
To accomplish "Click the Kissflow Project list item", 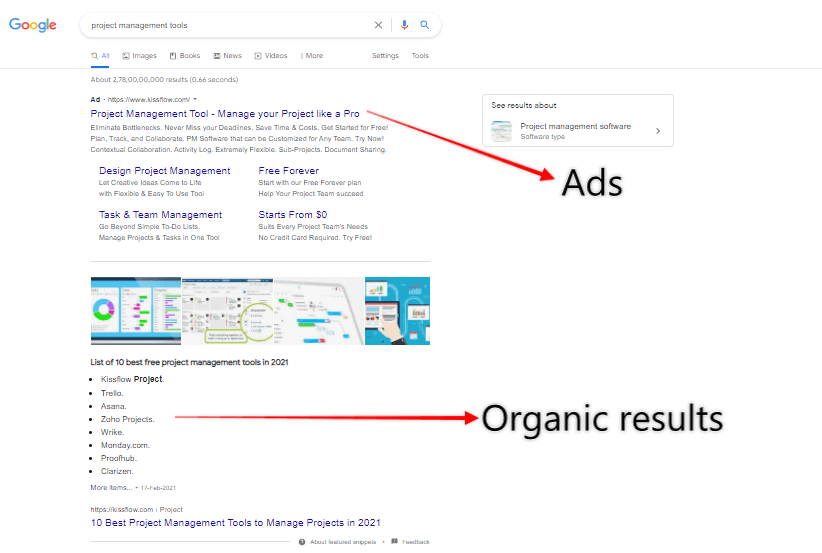I will pos(133,379).
